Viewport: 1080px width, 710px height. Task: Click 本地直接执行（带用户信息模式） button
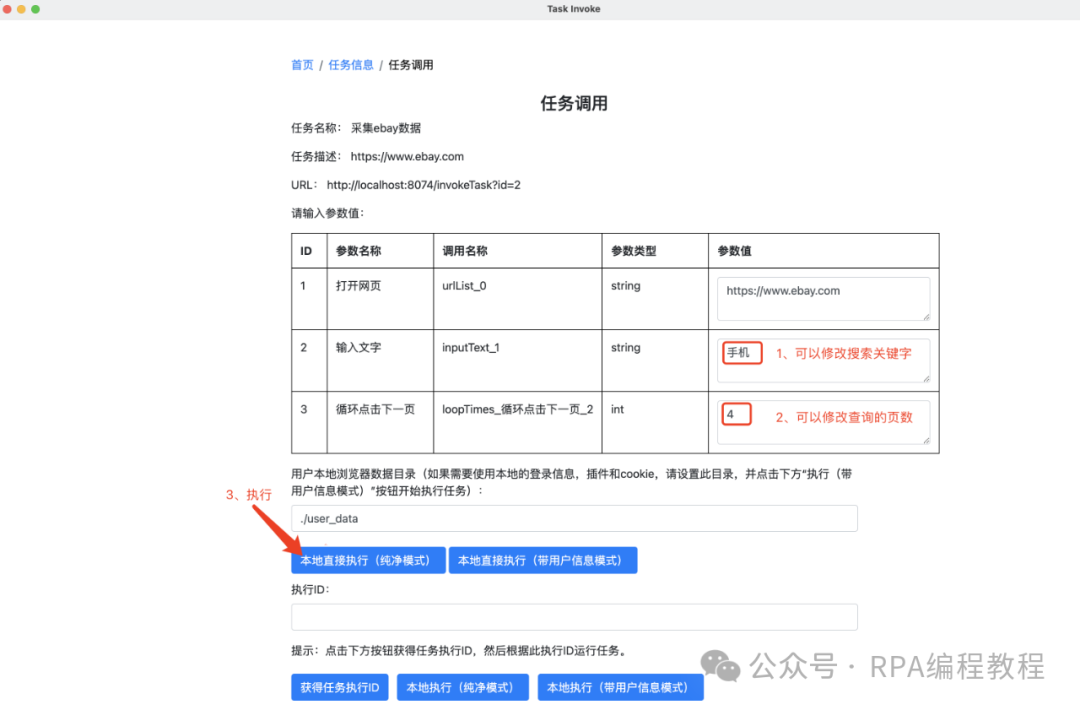tap(543, 561)
